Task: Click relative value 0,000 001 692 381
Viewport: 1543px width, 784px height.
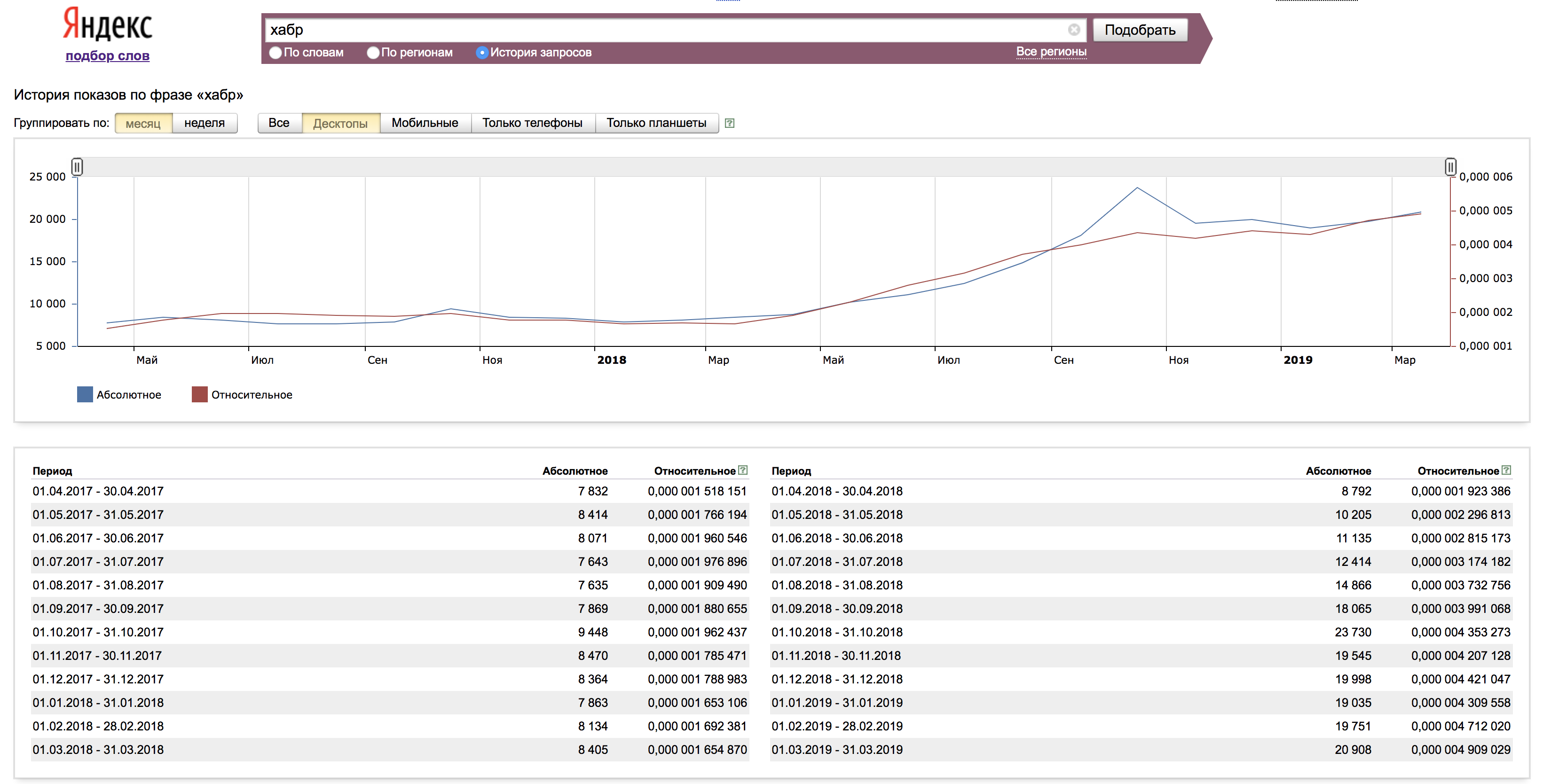Action: (697, 726)
